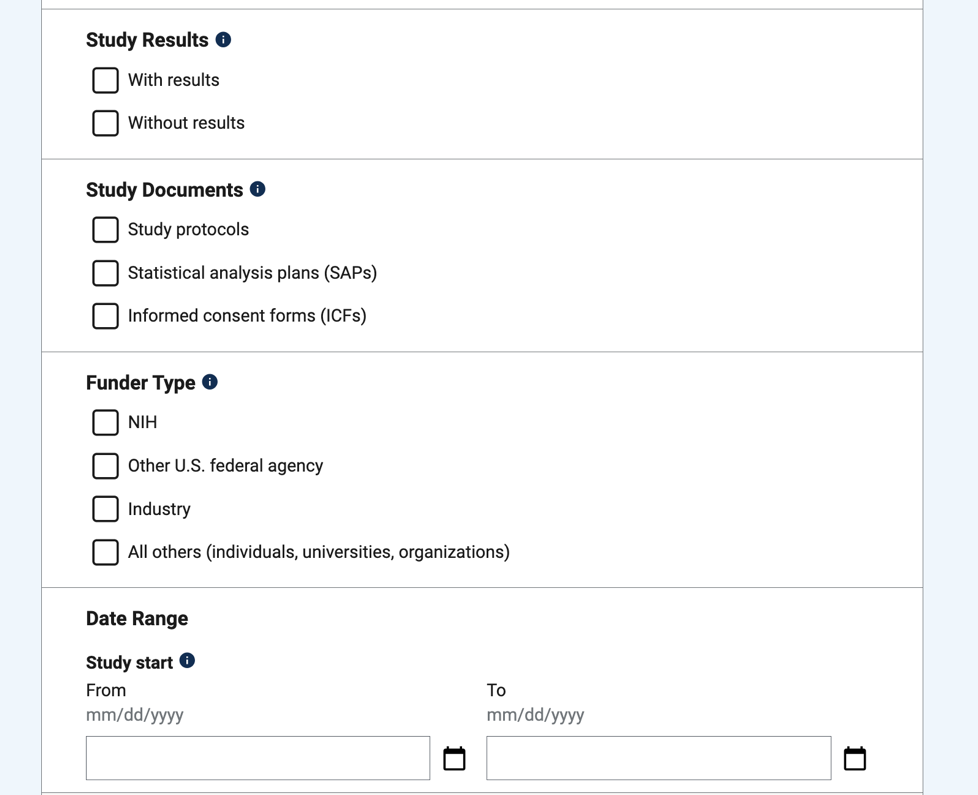This screenshot has width=978, height=795.
Task: Click the Study Documents info icon
Action: [x=258, y=189]
